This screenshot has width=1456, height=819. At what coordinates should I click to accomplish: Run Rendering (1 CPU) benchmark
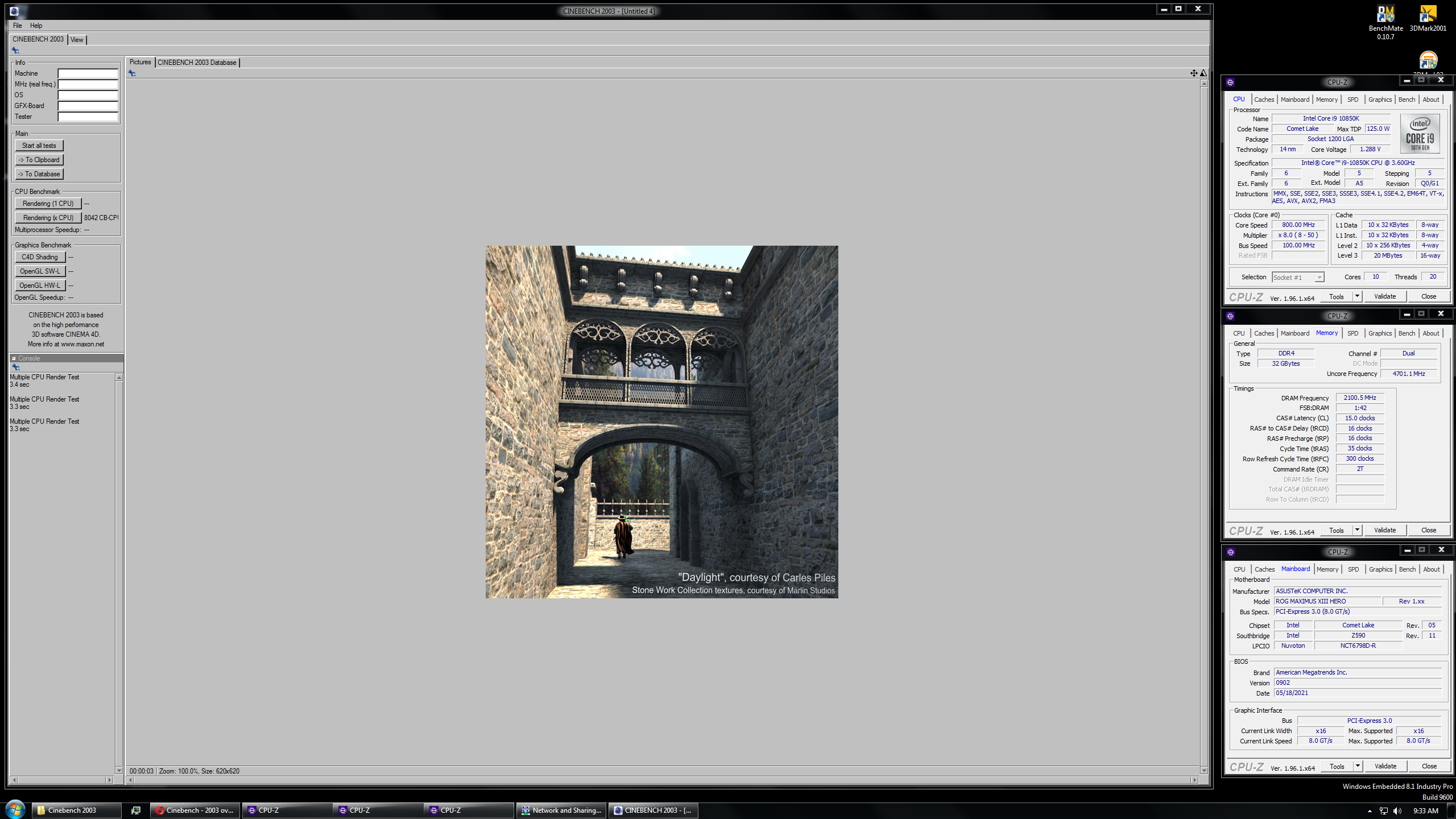48,204
